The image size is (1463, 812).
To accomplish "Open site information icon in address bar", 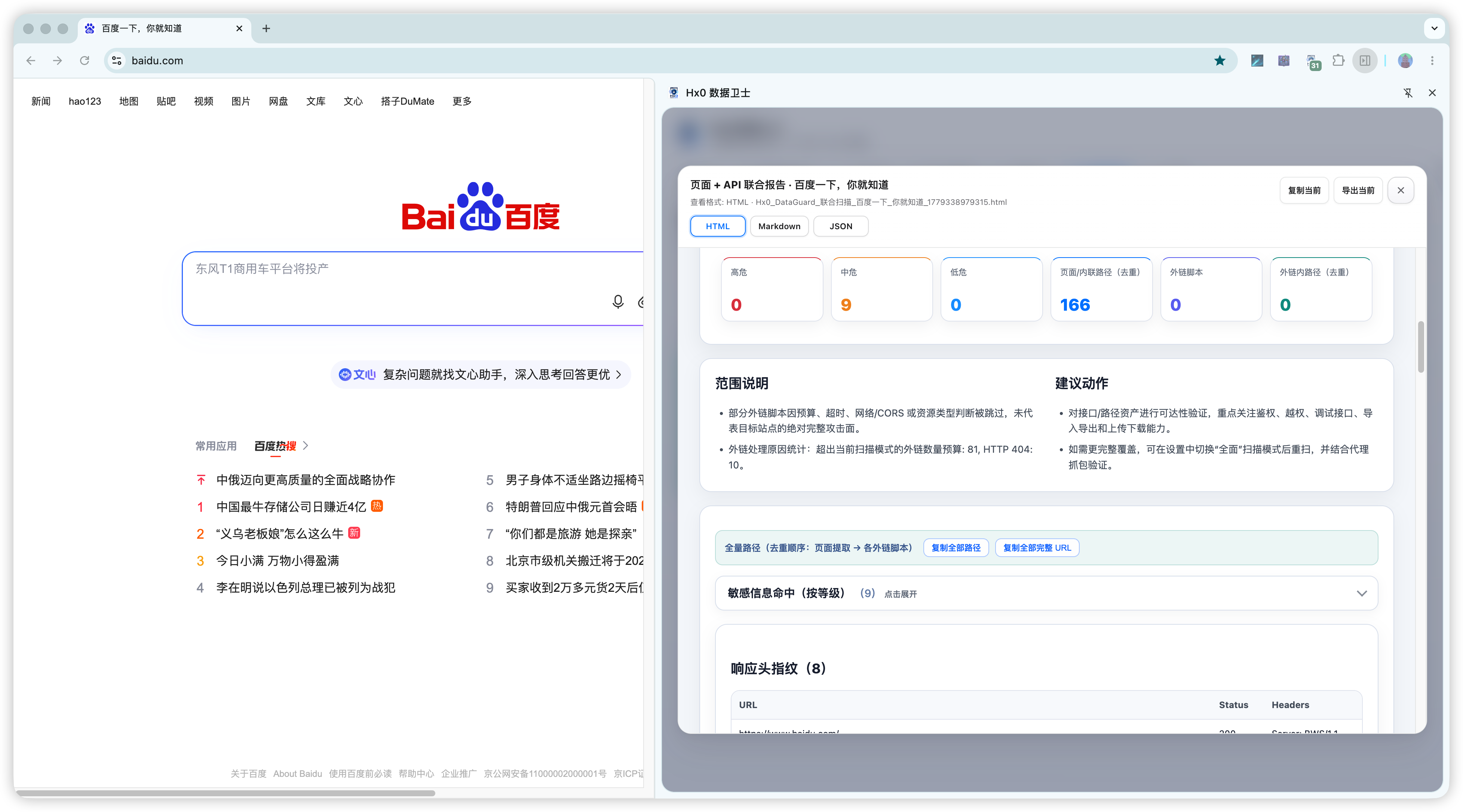I will [117, 60].
